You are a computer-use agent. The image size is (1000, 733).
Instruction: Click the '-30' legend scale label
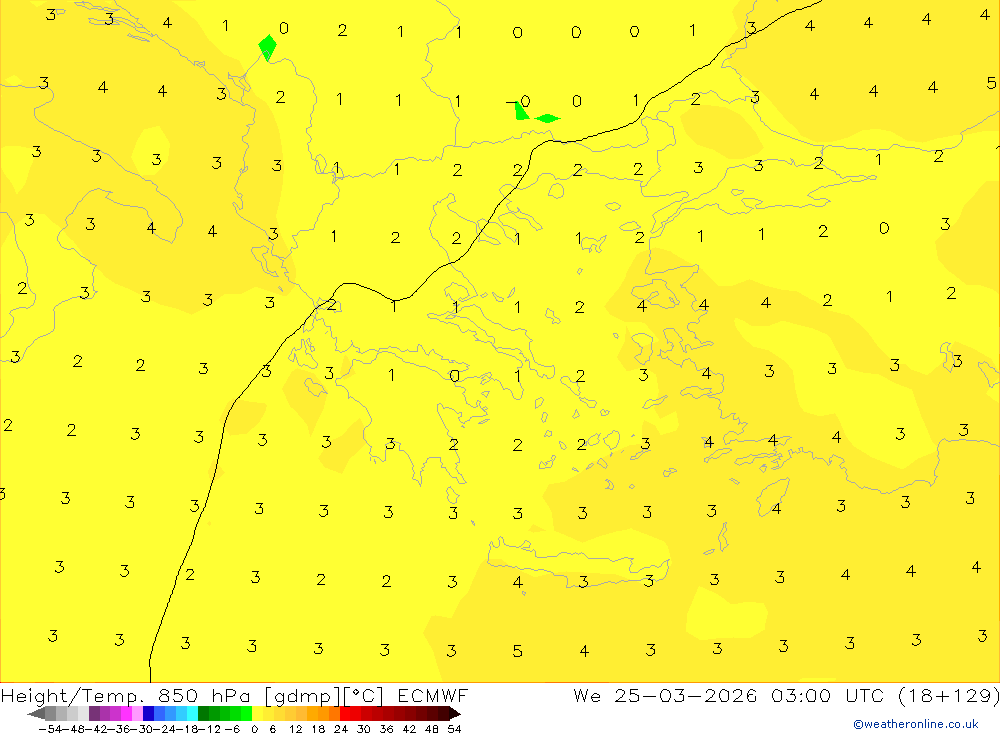point(144,729)
